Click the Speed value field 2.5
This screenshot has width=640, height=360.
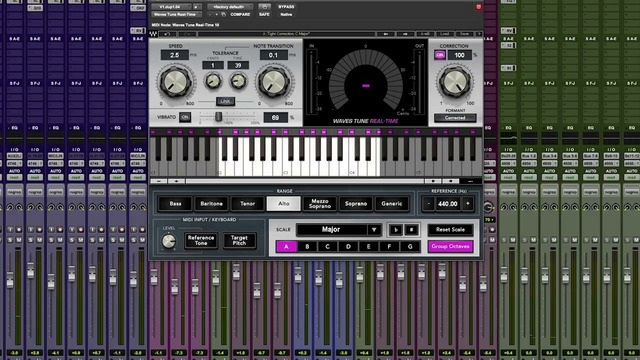pyautogui.click(x=175, y=55)
